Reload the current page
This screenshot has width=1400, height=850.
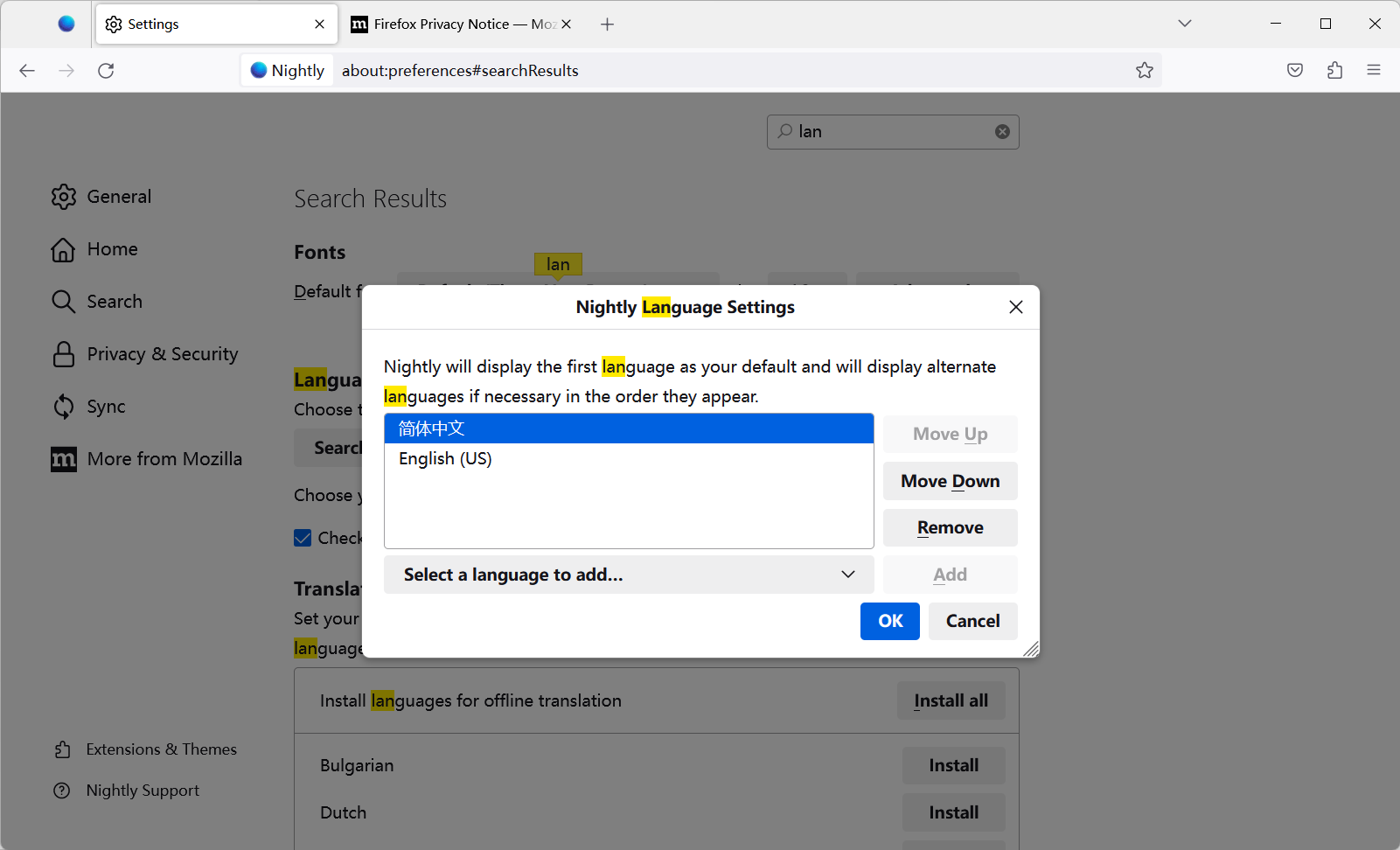(106, 71)
